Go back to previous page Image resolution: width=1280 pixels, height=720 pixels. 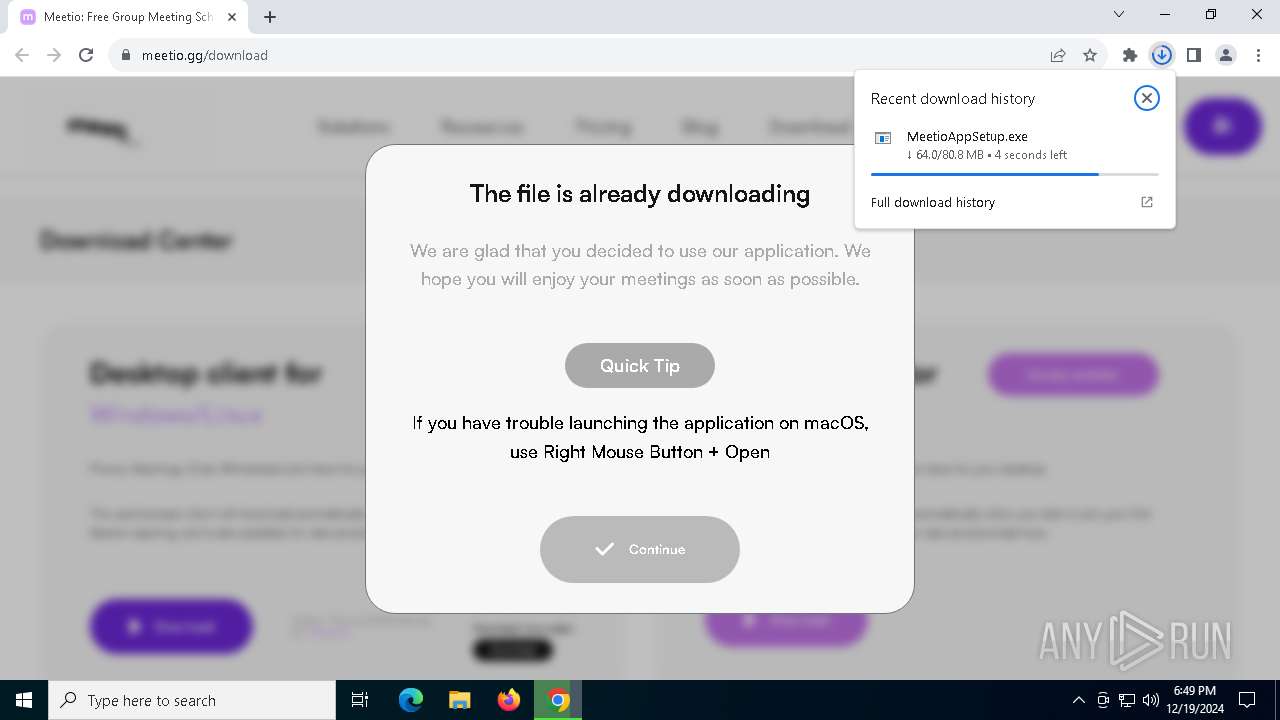[x=22, y=55]
